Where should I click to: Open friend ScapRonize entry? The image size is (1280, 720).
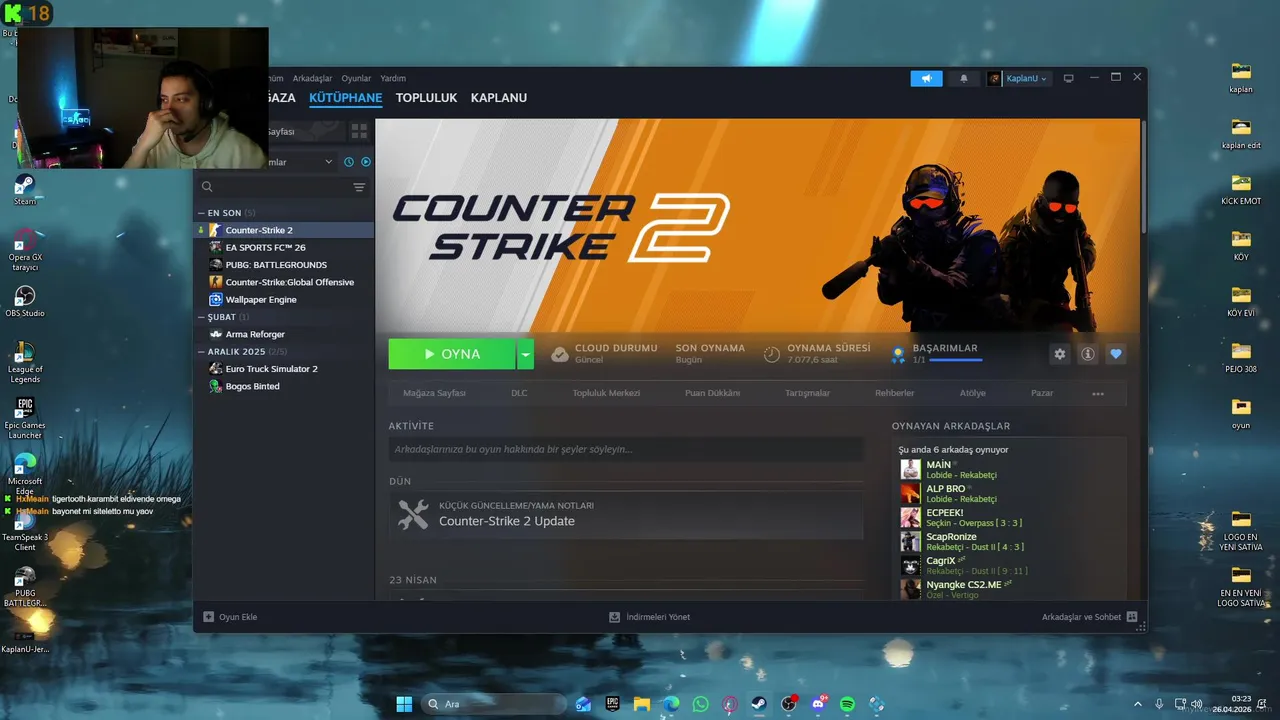click(1010, 542)
